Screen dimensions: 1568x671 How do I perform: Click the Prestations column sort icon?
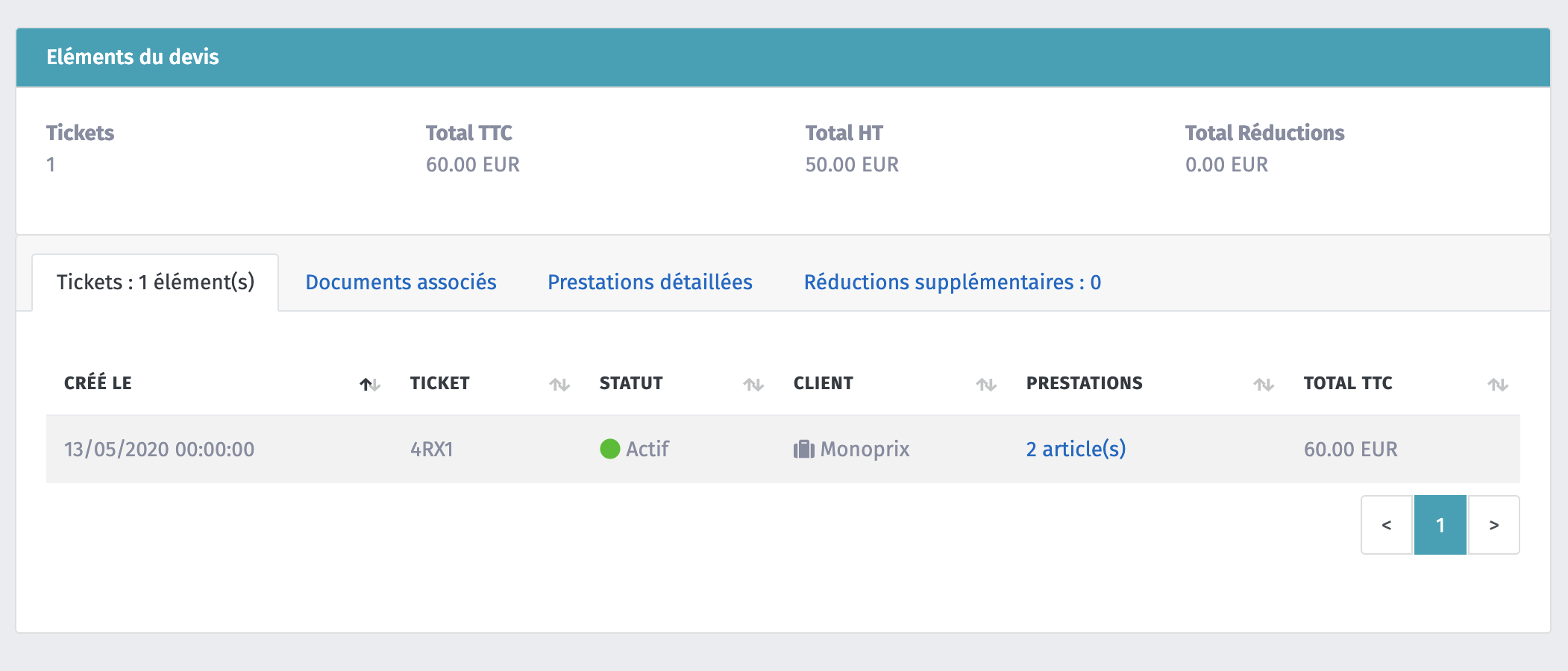click(1264, 385)
